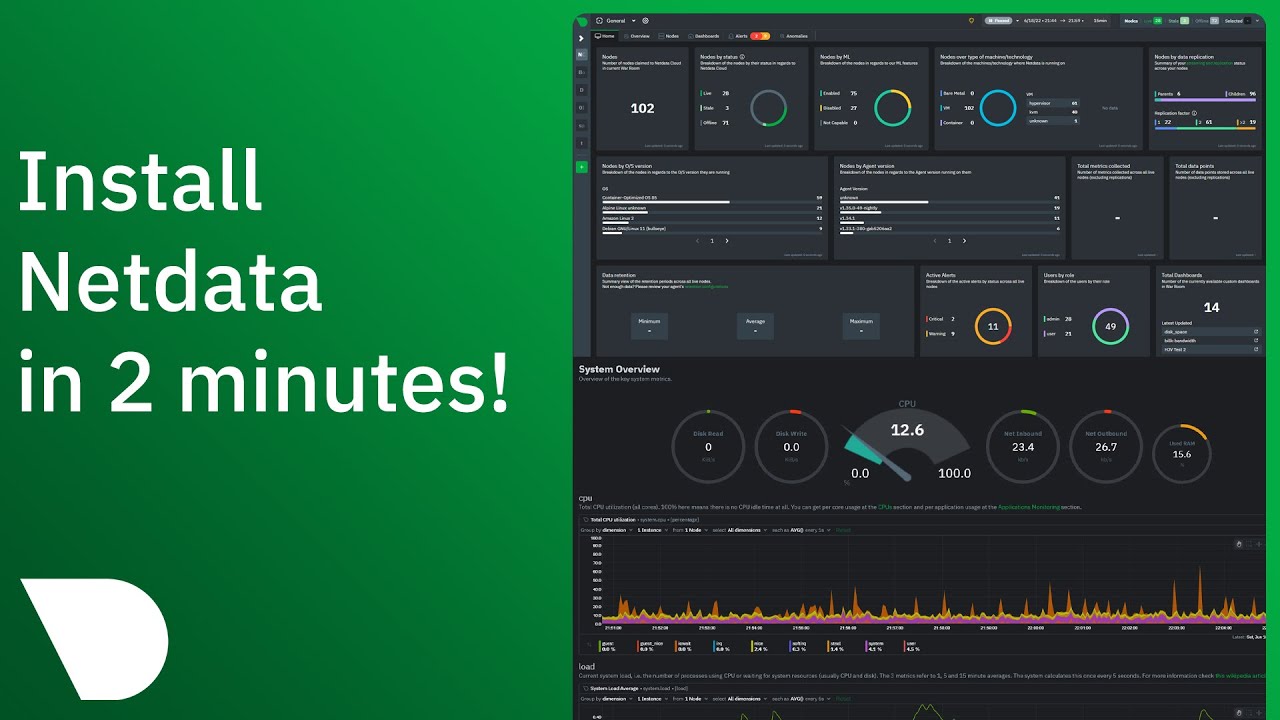Click the Netdata logo in top-left corner
This screenshot has height=720, width=1280.
pyautogui.click(x=581, y=20)
